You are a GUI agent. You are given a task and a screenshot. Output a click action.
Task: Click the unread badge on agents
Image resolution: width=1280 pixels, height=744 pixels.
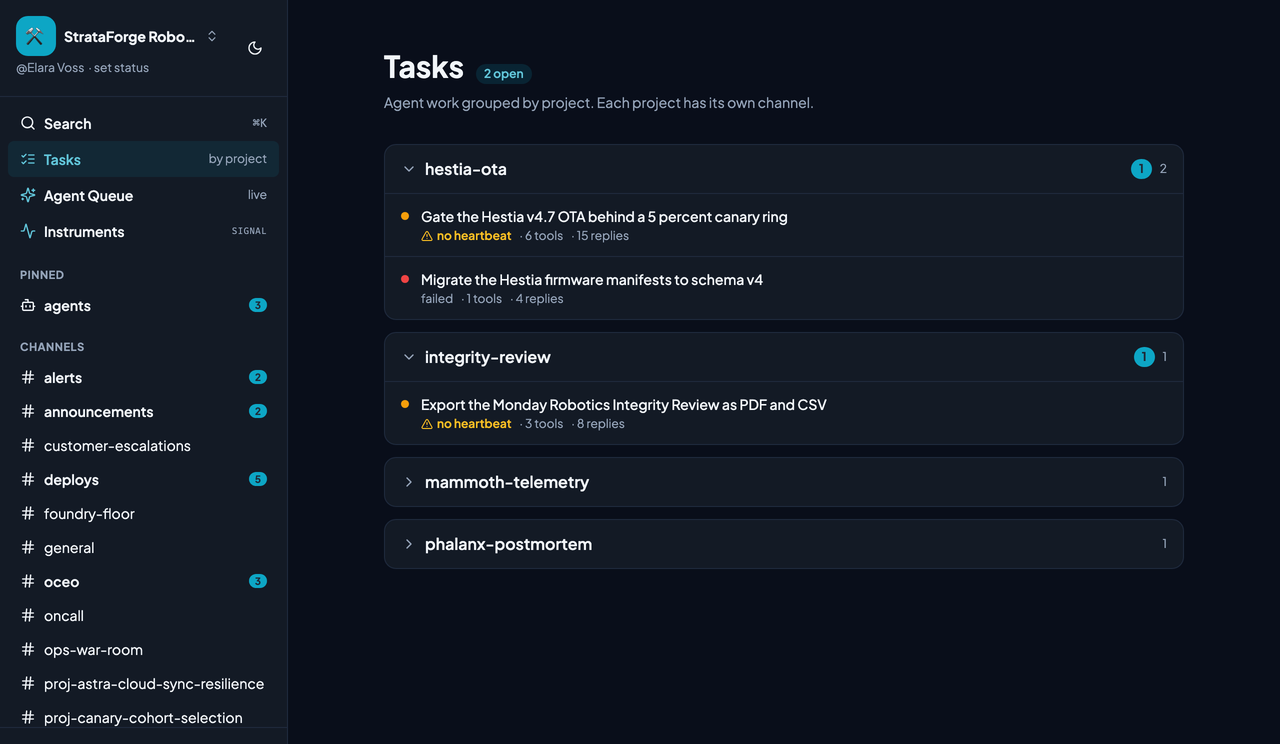[258, 305]
